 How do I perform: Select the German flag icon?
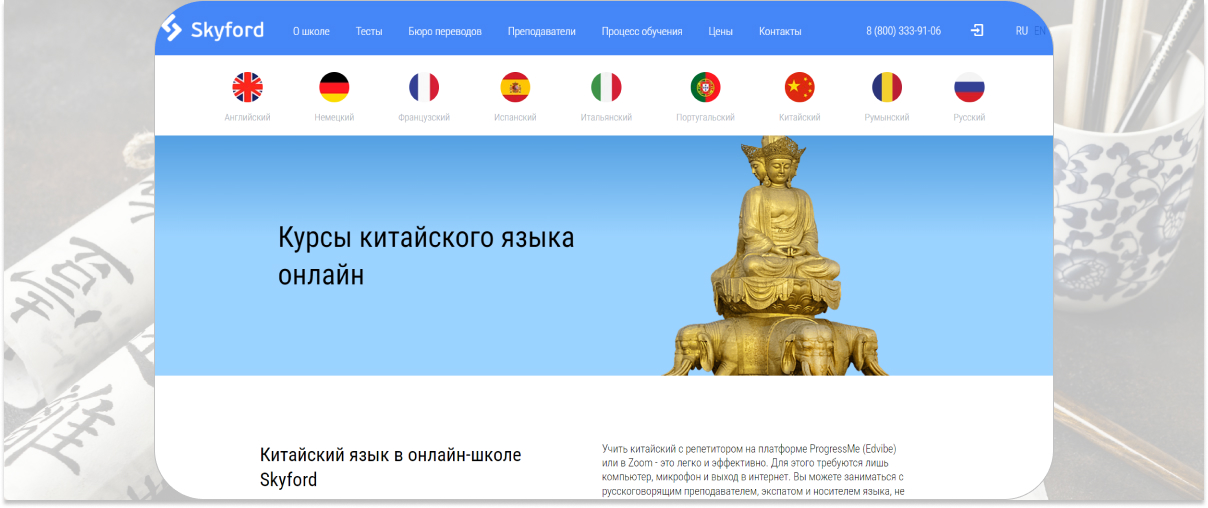pyautogui.click(x=334, y=88)
